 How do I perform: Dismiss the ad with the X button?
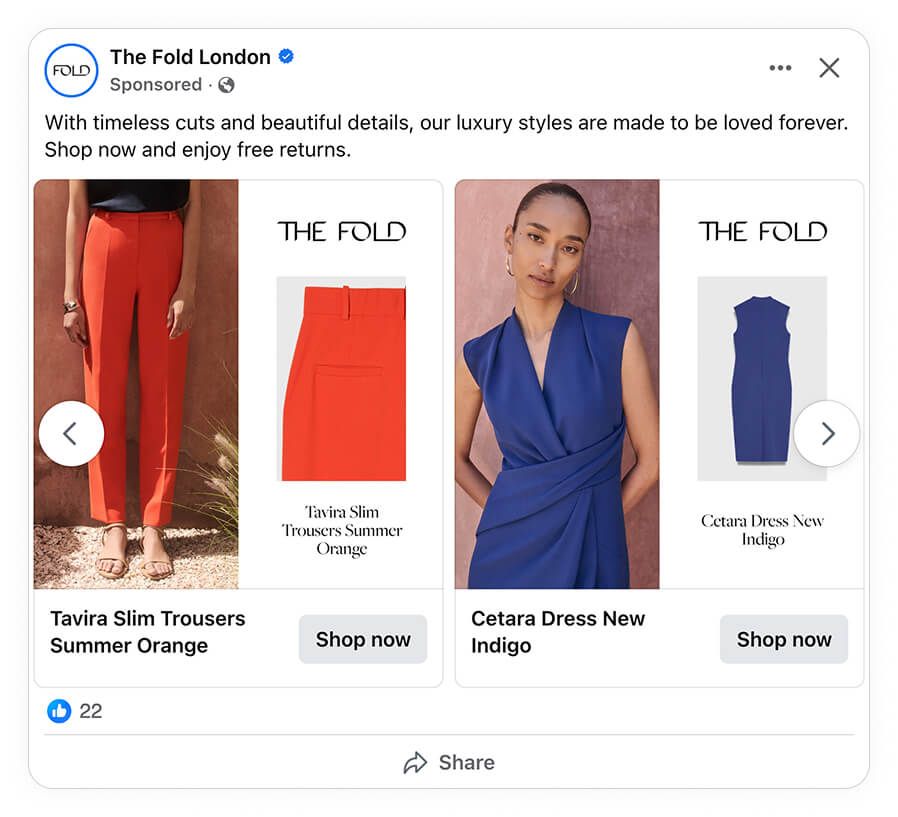(x=829, y=68)
